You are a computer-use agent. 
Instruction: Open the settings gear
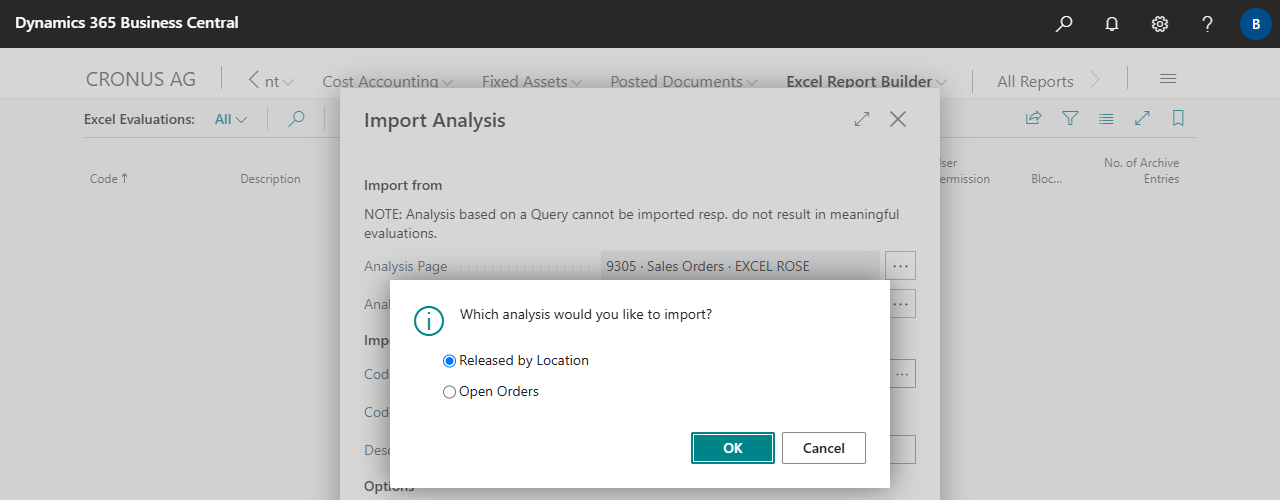(1160, 24)
